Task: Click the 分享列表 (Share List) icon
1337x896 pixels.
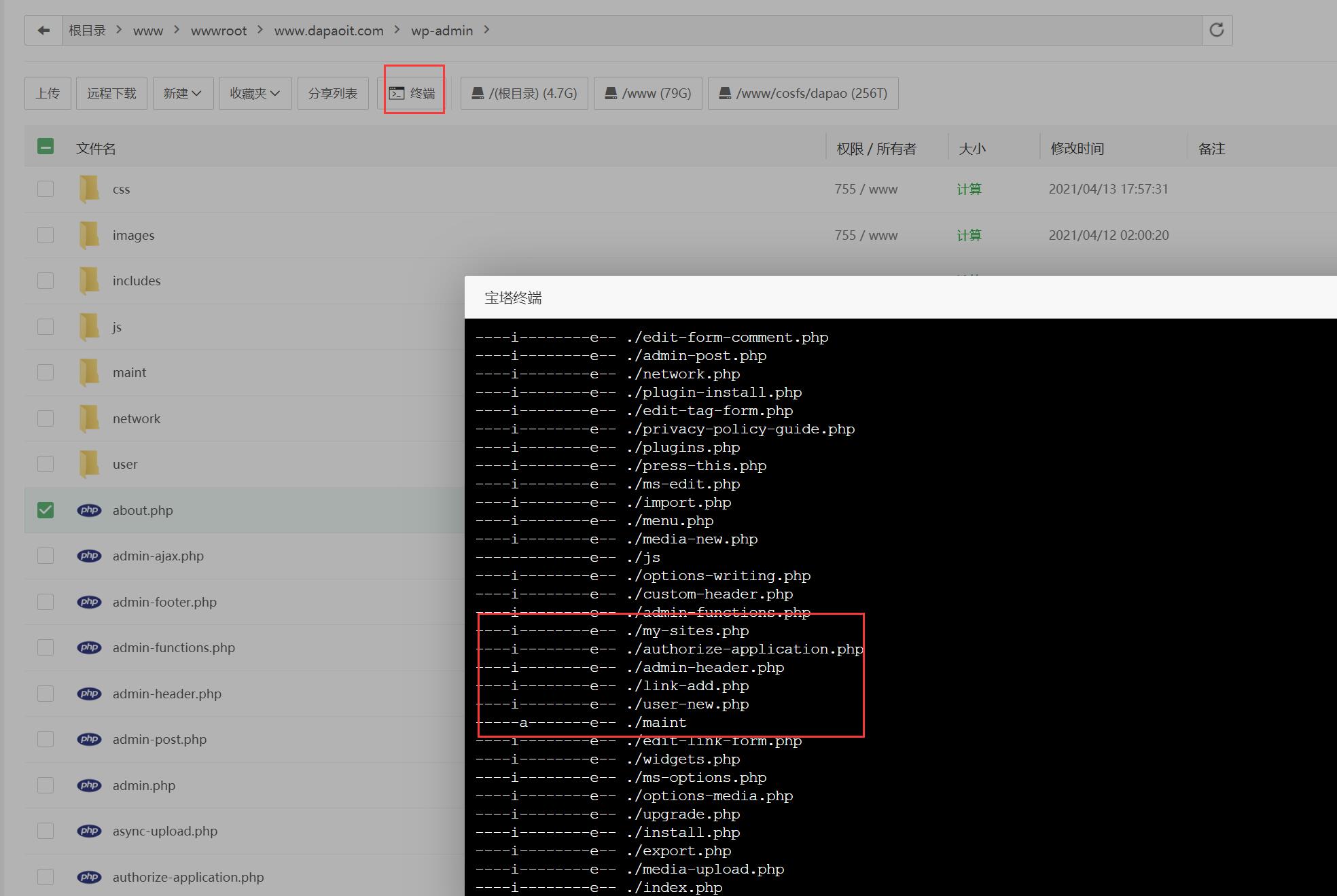Action: coord(332,93)
